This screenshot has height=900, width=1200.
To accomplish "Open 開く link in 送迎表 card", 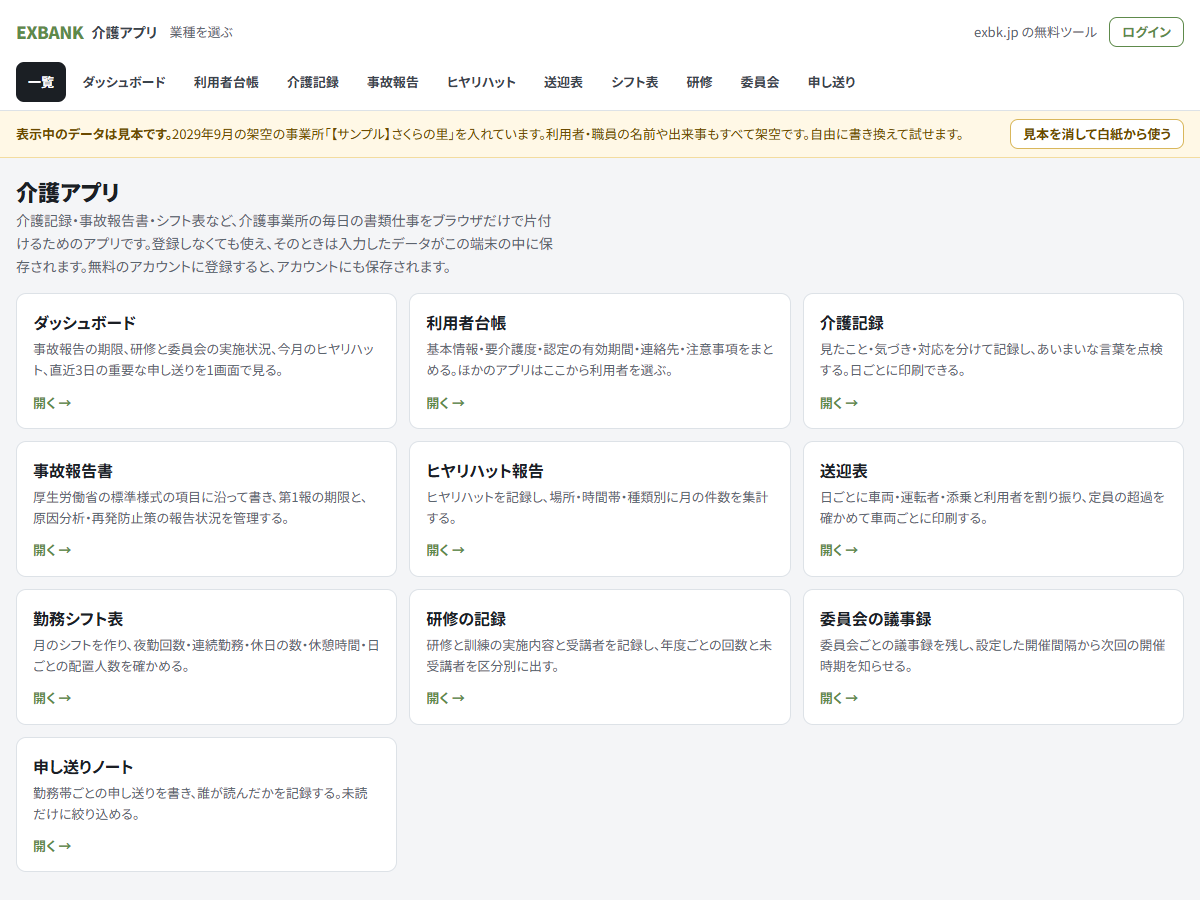I will pos(839,550).
